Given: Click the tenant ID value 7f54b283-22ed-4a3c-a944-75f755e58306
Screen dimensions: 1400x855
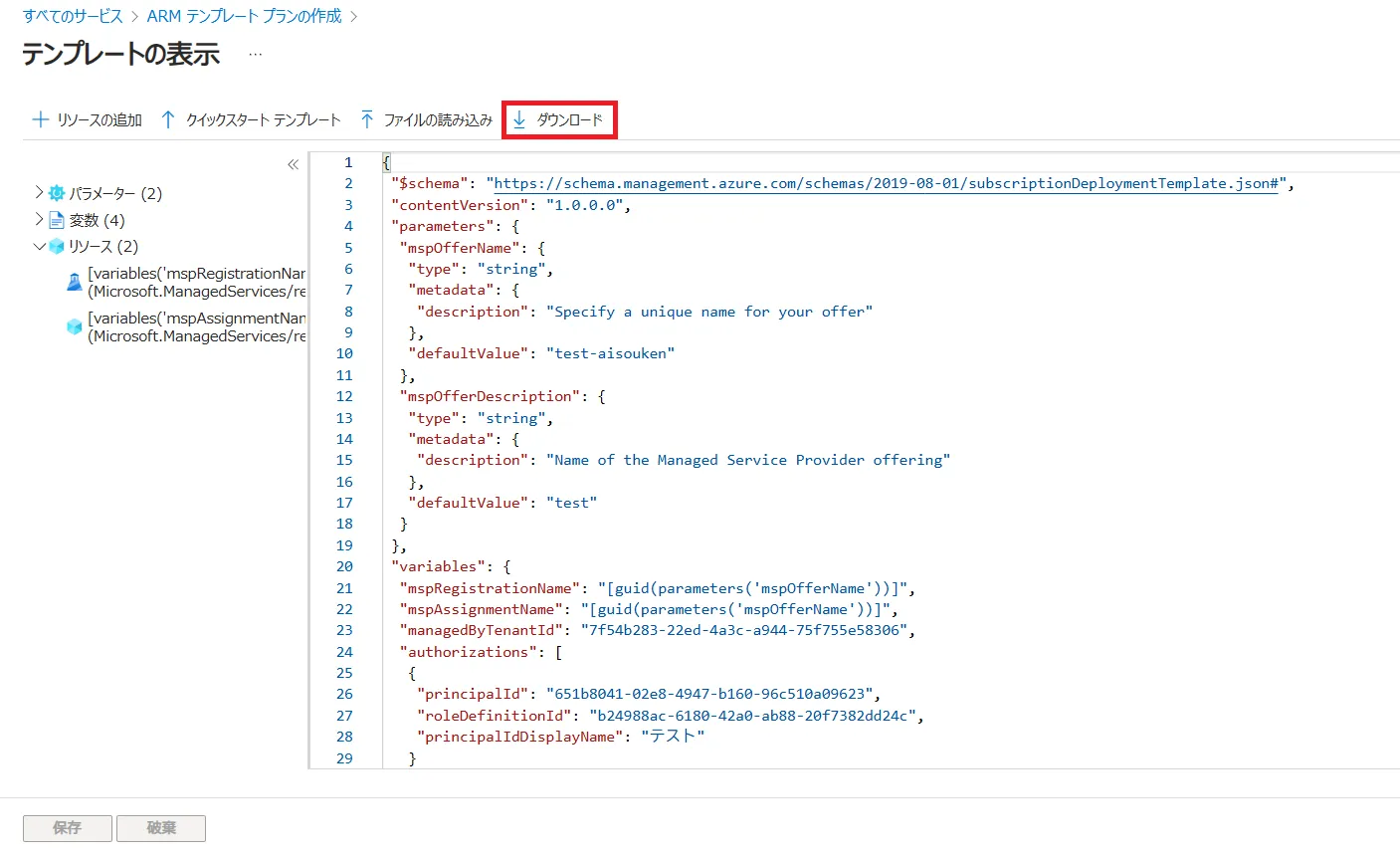Looking at the screenshot, I should pyautogui.click(x=743, y=630).
